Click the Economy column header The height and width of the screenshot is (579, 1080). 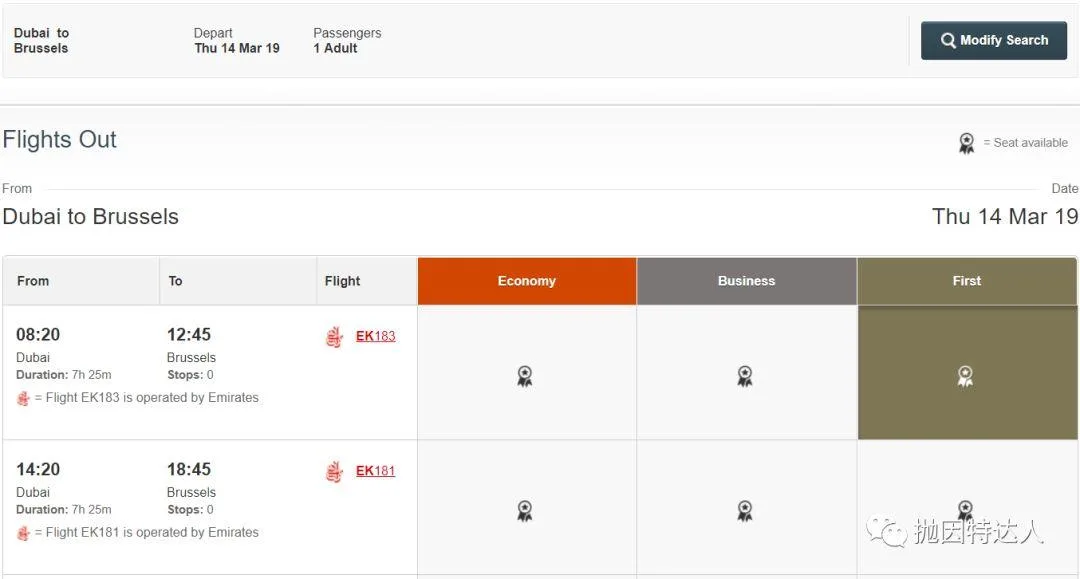point(527,281)
